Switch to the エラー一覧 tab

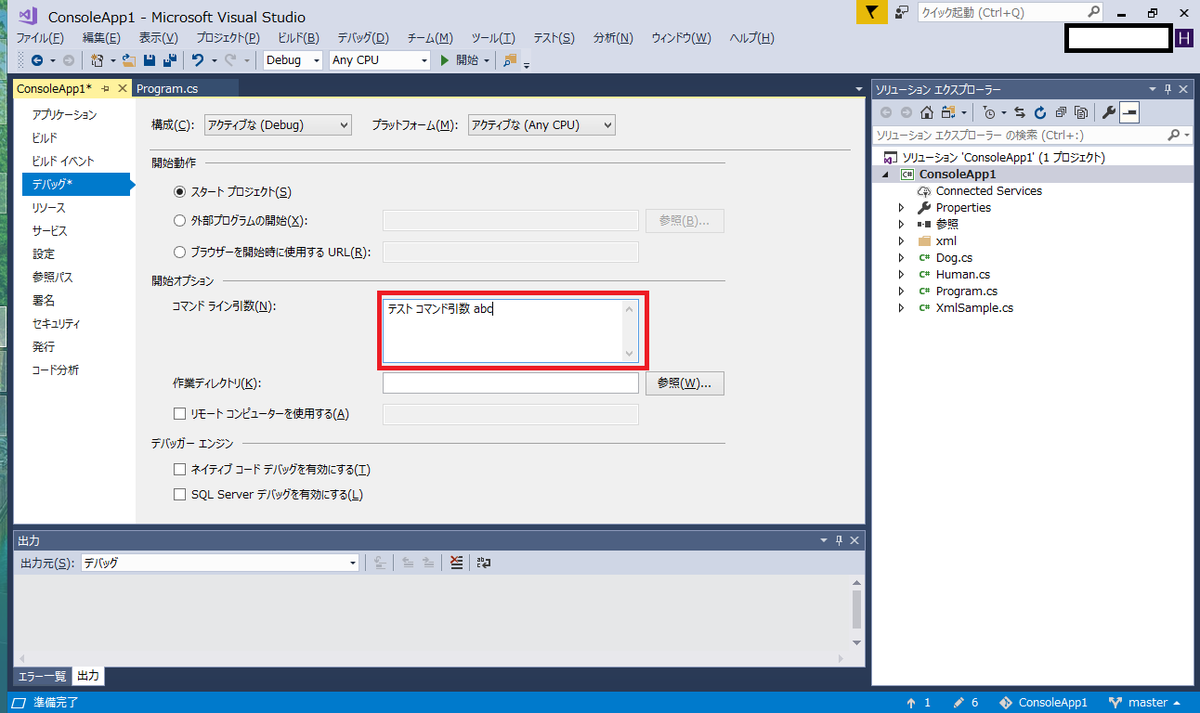42,677
